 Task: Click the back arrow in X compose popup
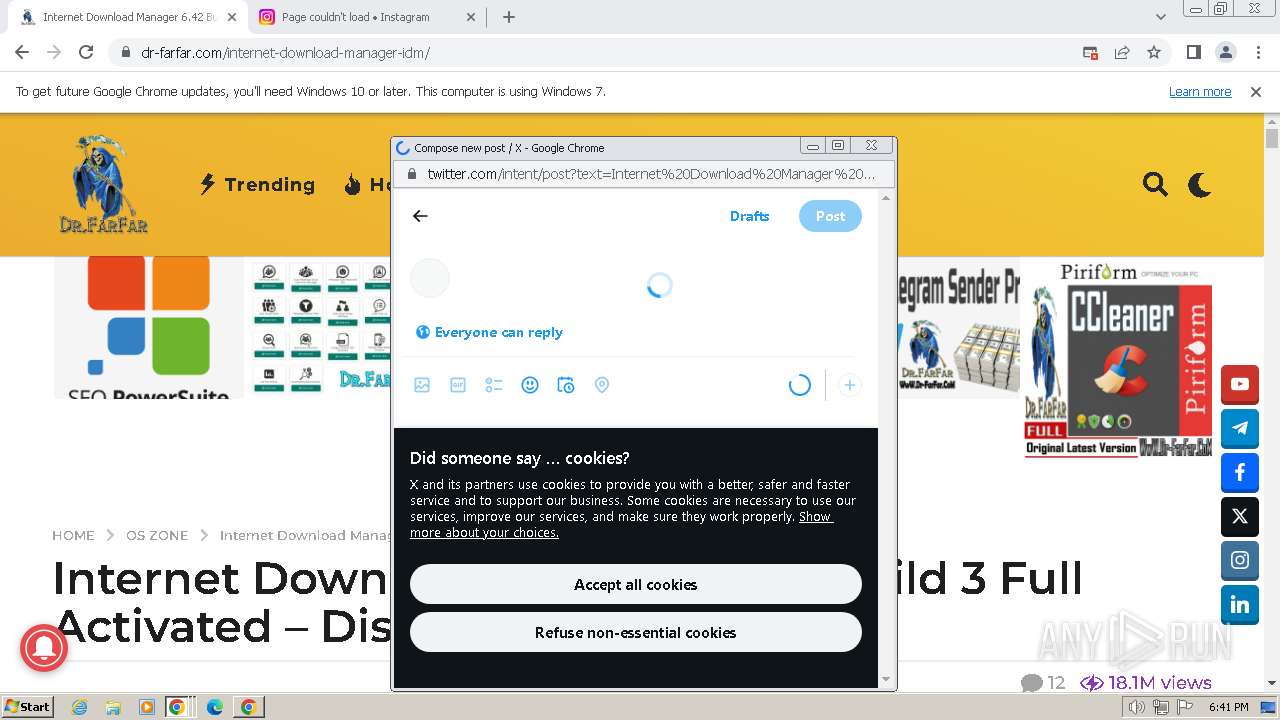[420, 216]
